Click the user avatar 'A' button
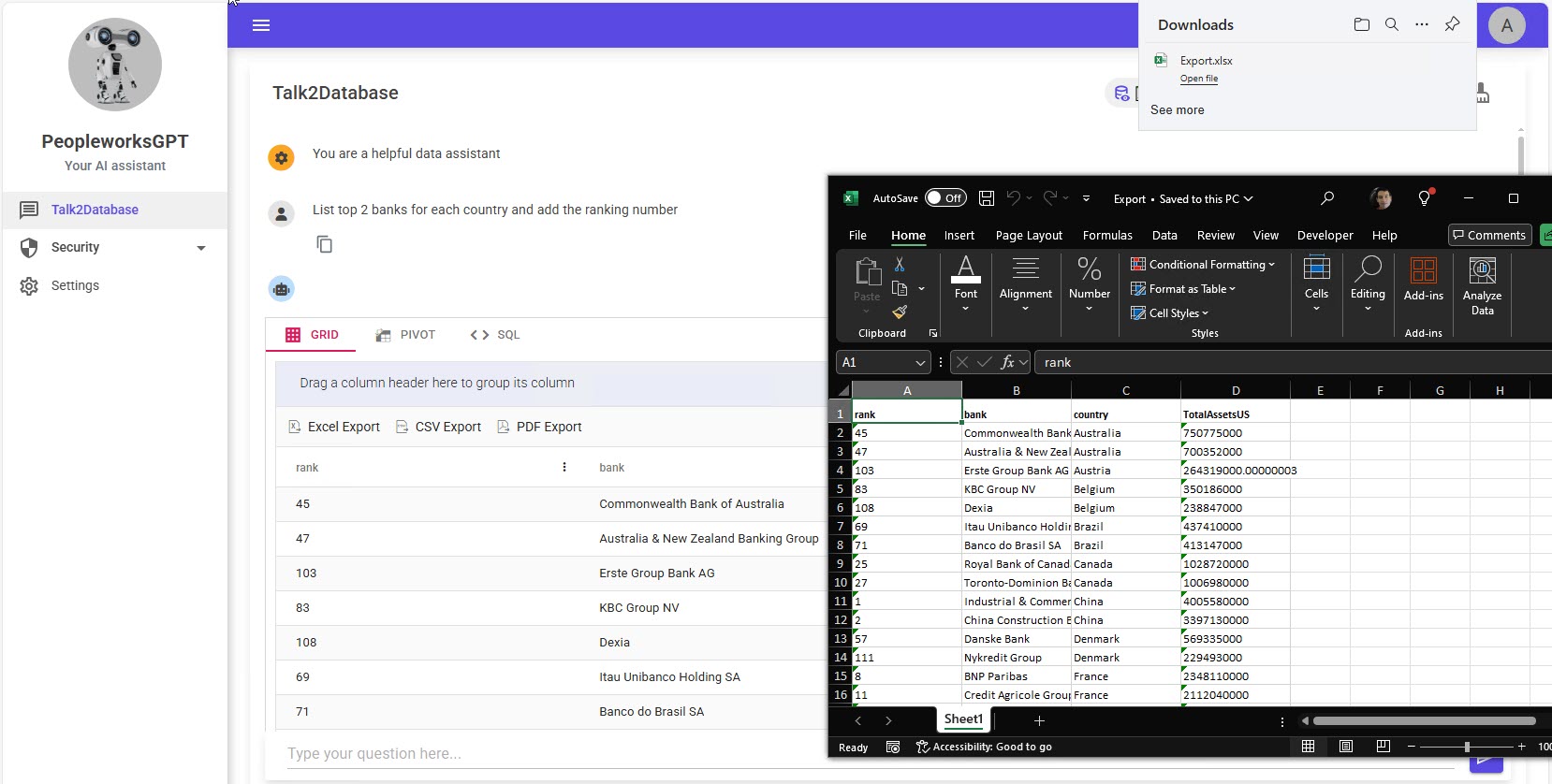 [x=1506, y=25]
